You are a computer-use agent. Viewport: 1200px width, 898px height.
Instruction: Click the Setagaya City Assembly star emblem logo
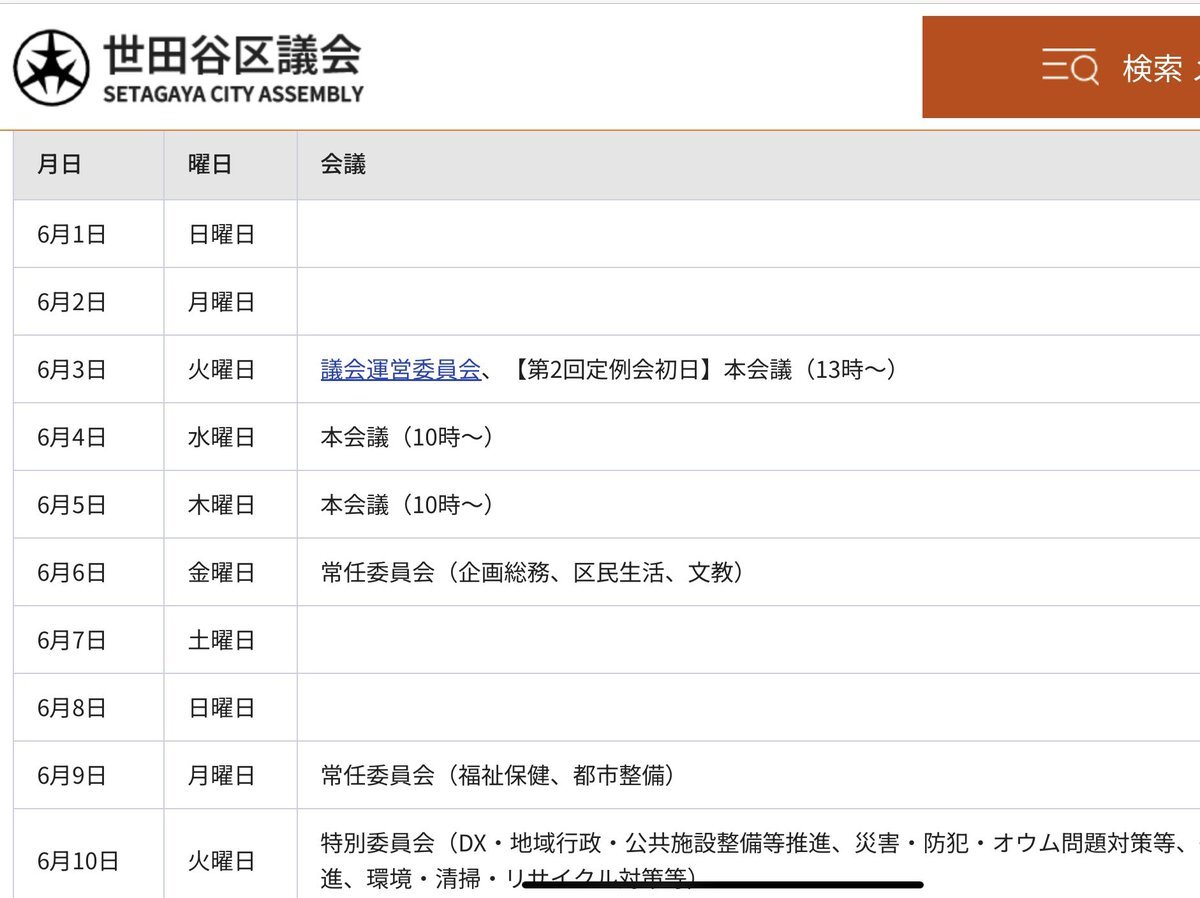51,67
